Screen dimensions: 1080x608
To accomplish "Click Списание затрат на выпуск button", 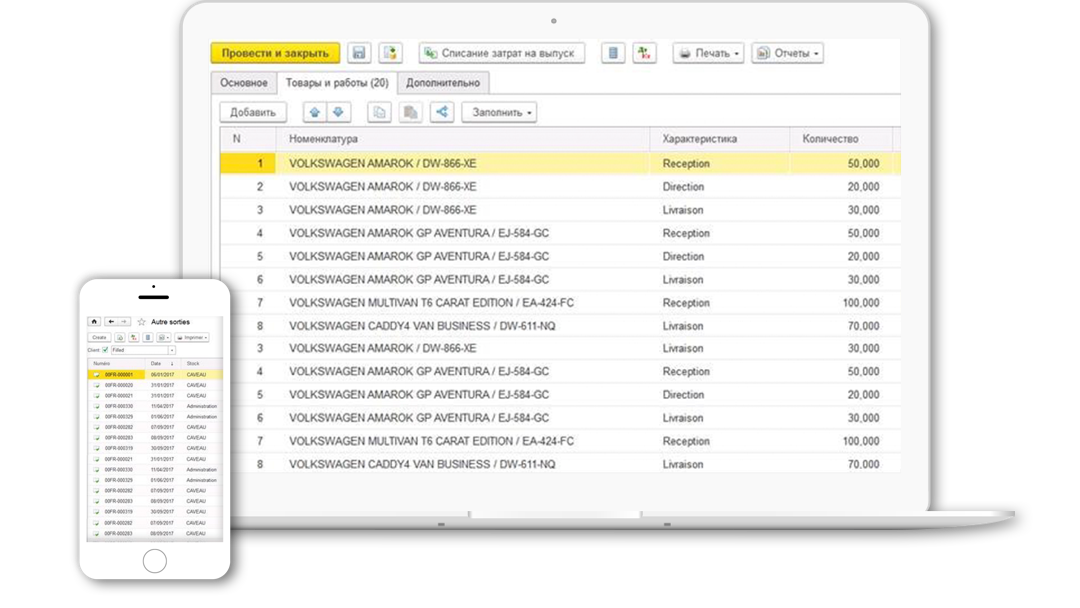I will point(501,53).
